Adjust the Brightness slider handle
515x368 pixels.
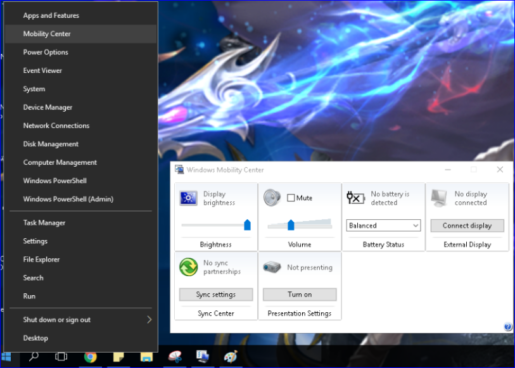pos(247,225)
